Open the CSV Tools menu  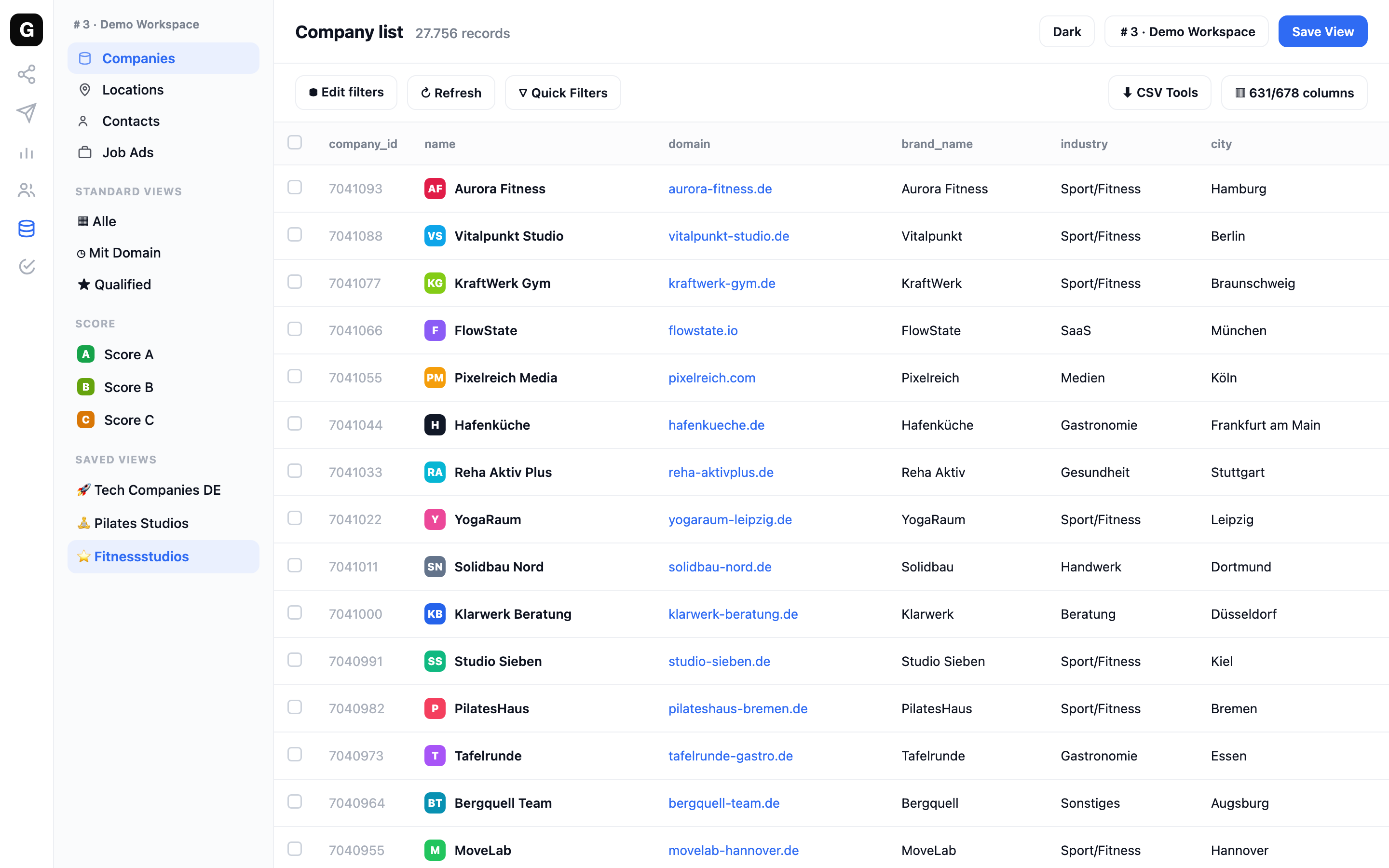[1159, 93]
